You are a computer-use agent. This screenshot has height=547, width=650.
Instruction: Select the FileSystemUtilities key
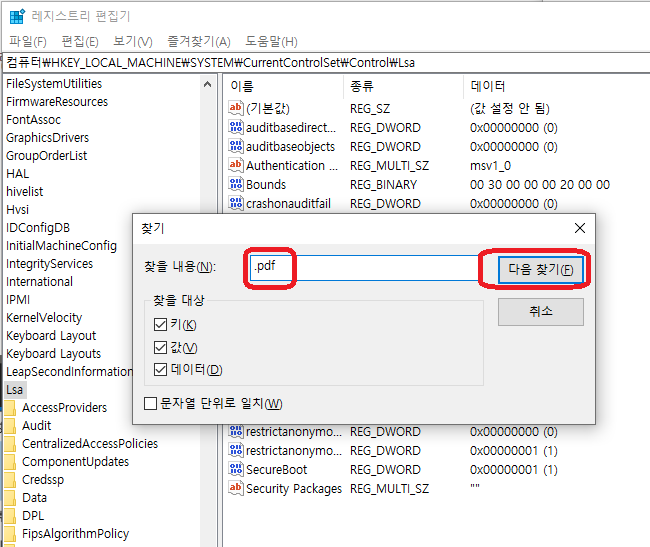tap(54, 84)
